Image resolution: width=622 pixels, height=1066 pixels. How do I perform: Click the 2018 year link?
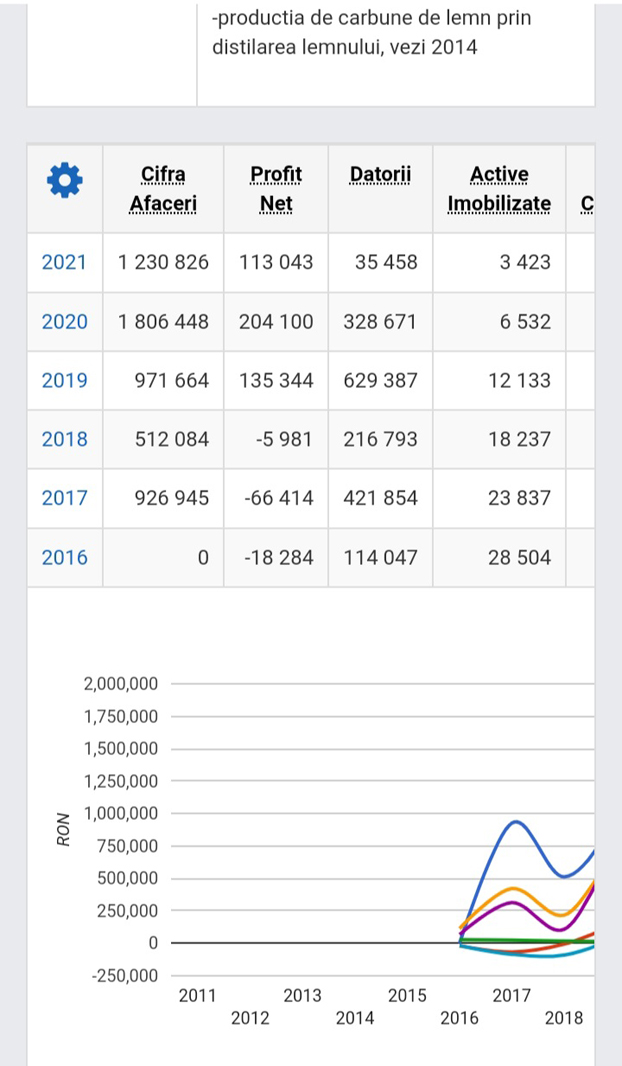click(x=64, y=439)
